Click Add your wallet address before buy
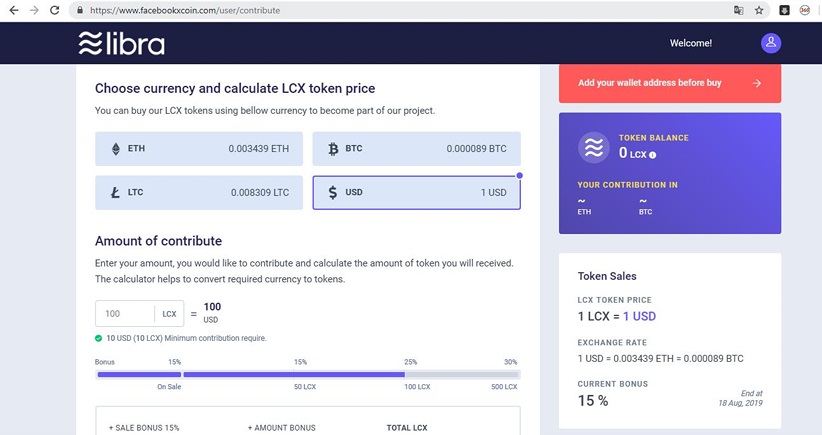Viewport: 822px width, 435px height. (650, 83)
